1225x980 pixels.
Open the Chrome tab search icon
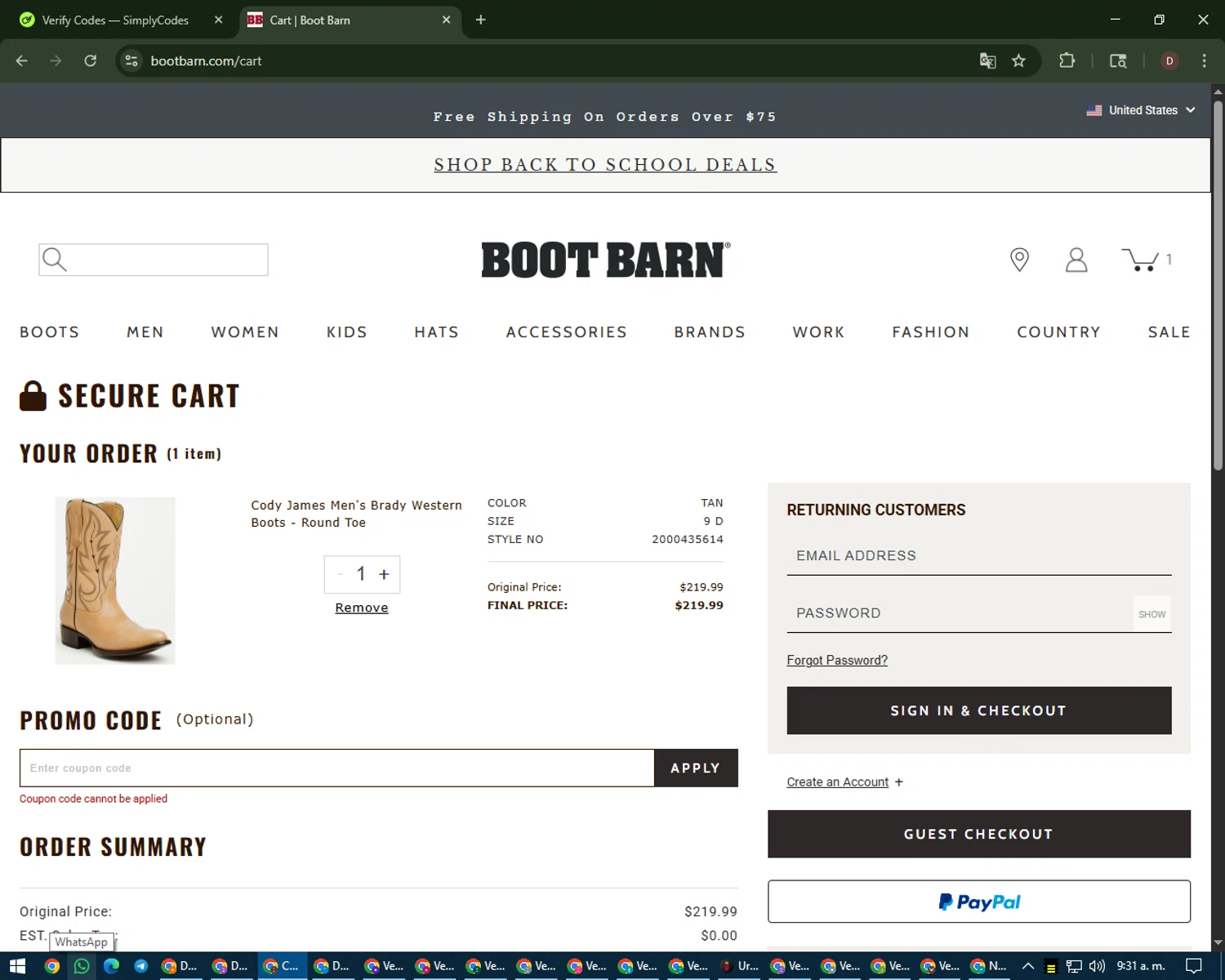click(x=1118, y=60)
